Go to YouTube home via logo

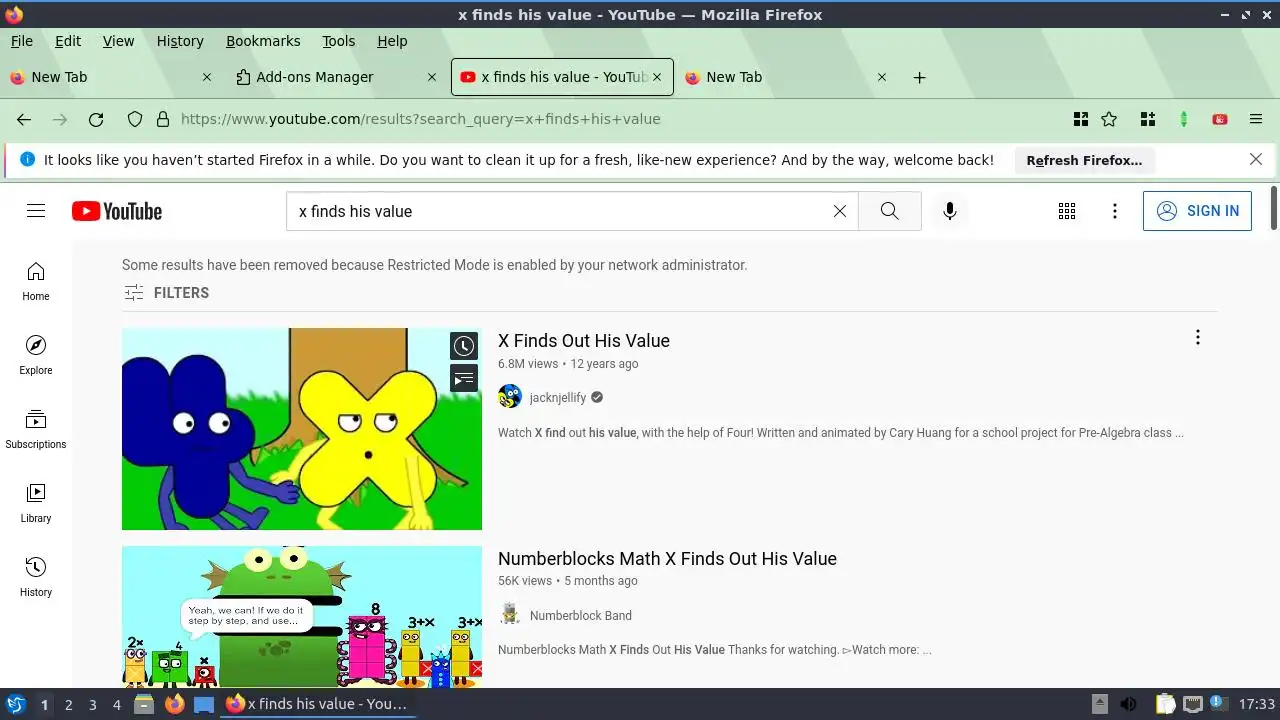117,211
